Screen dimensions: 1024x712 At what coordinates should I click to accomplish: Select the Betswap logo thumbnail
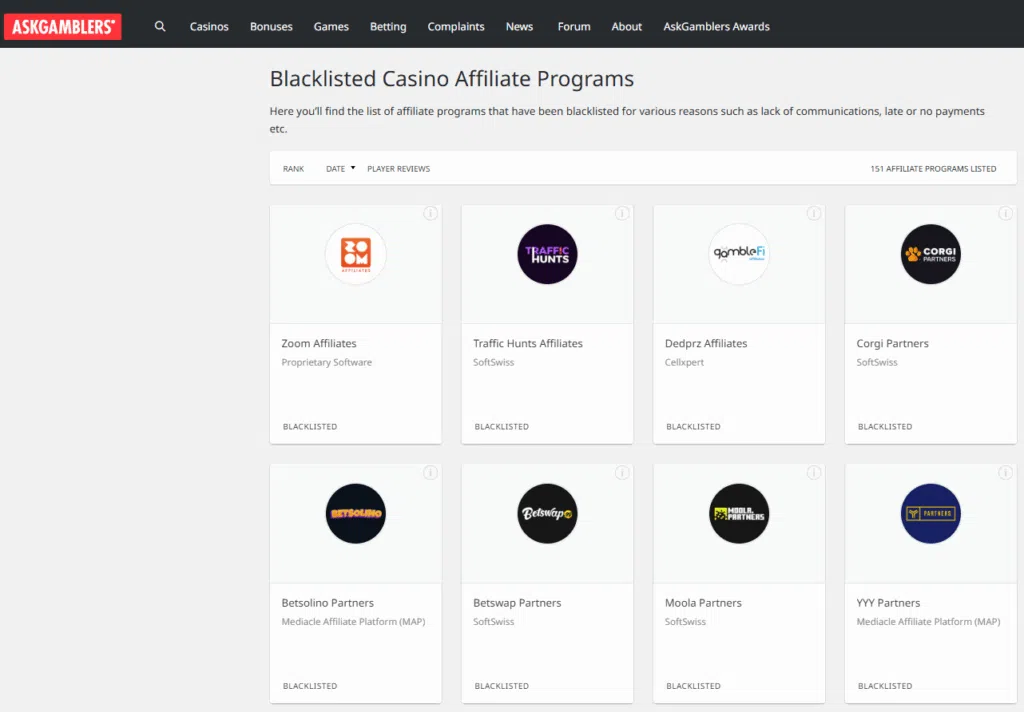[x=547, y=514]
